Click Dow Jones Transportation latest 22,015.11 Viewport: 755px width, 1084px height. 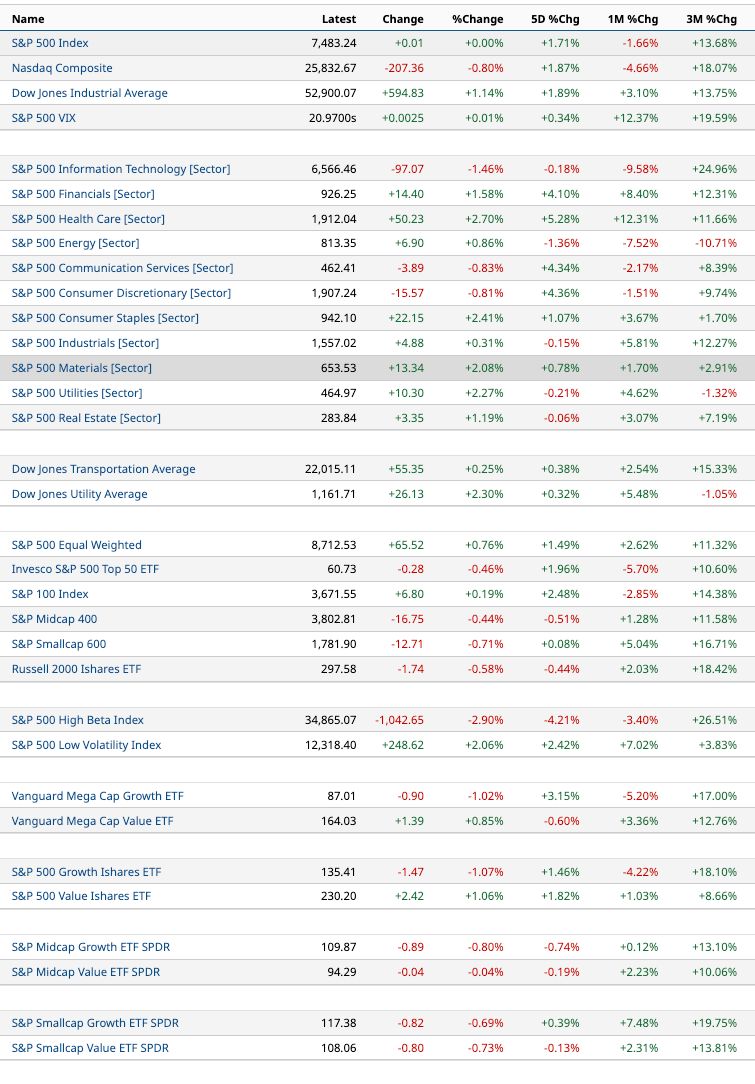point(330,469)
